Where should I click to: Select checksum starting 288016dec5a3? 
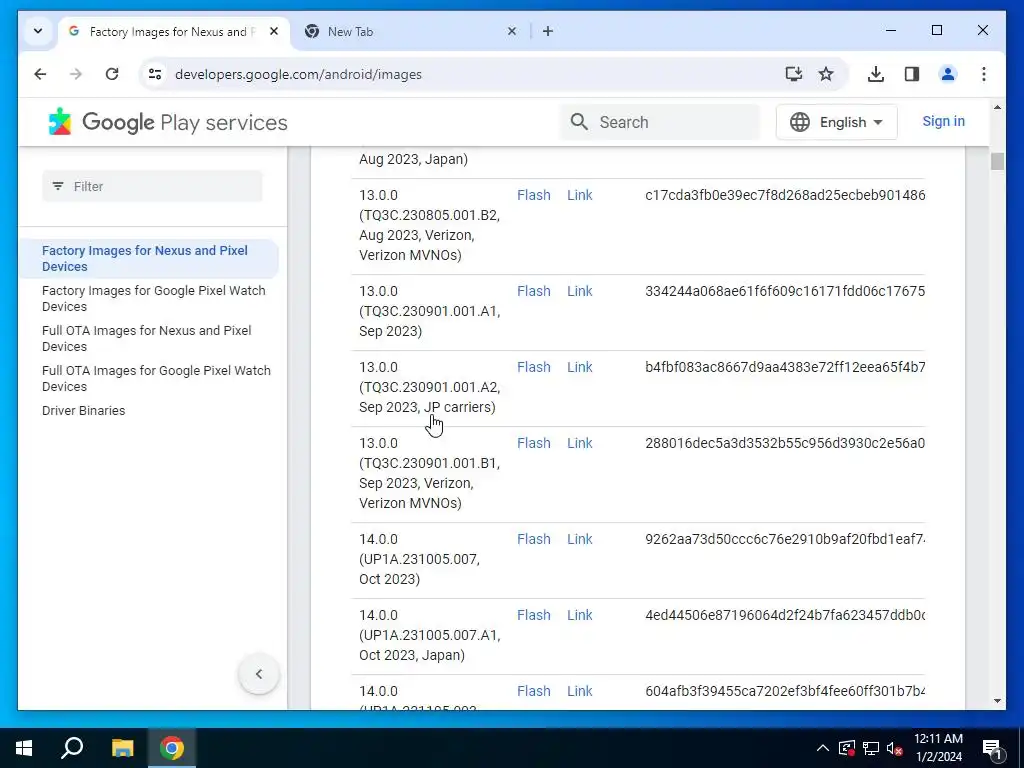(x=785, y=443)
